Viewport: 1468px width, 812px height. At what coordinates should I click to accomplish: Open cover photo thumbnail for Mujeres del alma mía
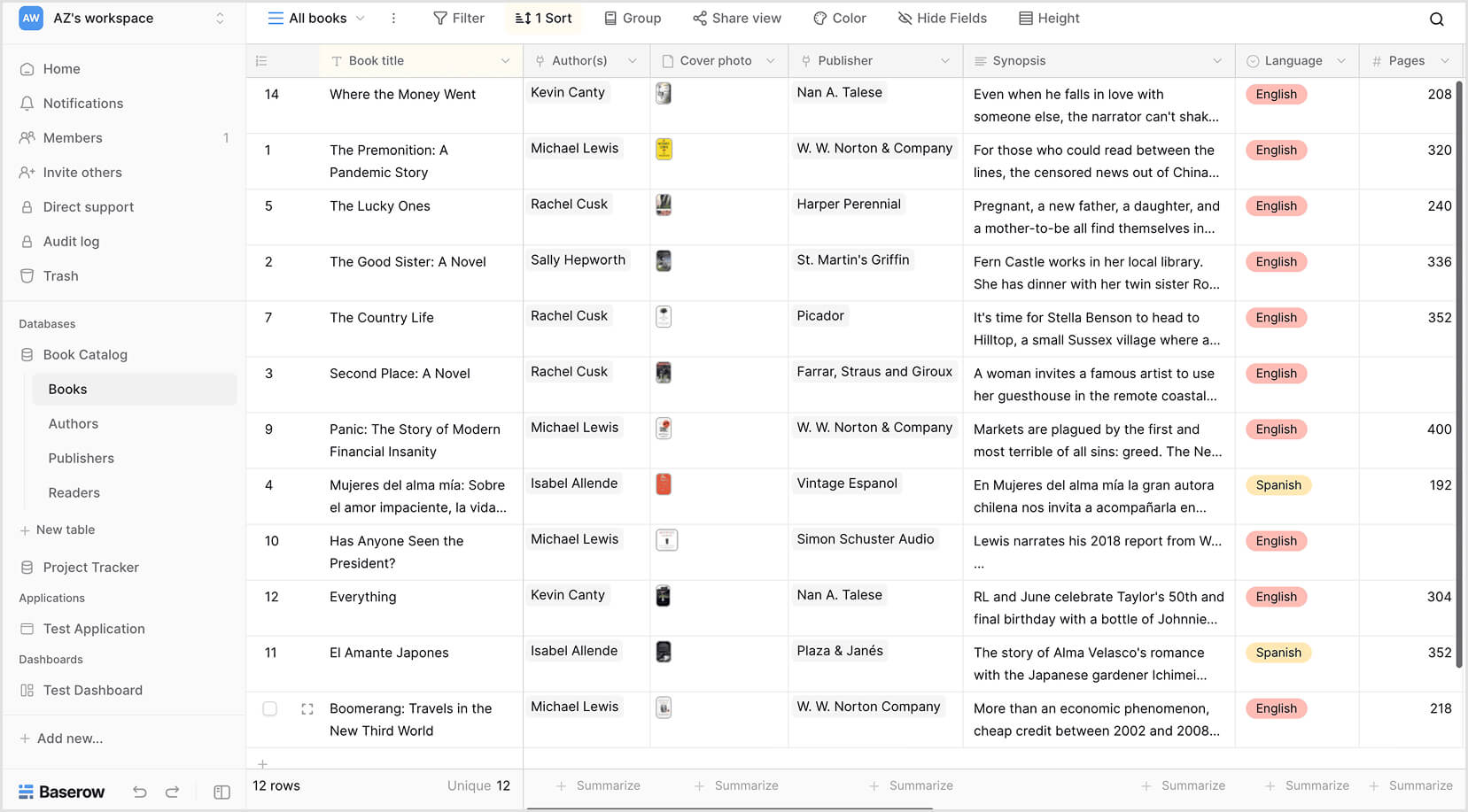coord(664,483)
